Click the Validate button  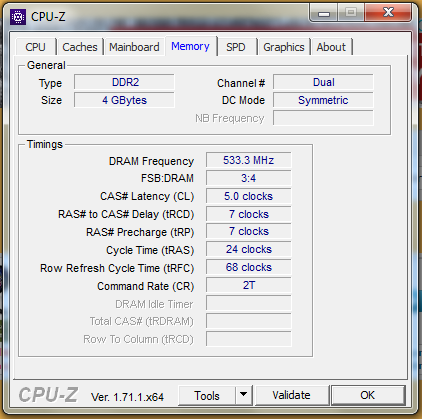point(291,395)
